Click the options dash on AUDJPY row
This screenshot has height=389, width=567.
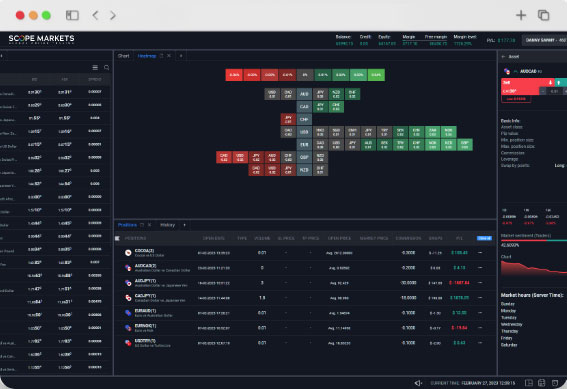[480, 283]
